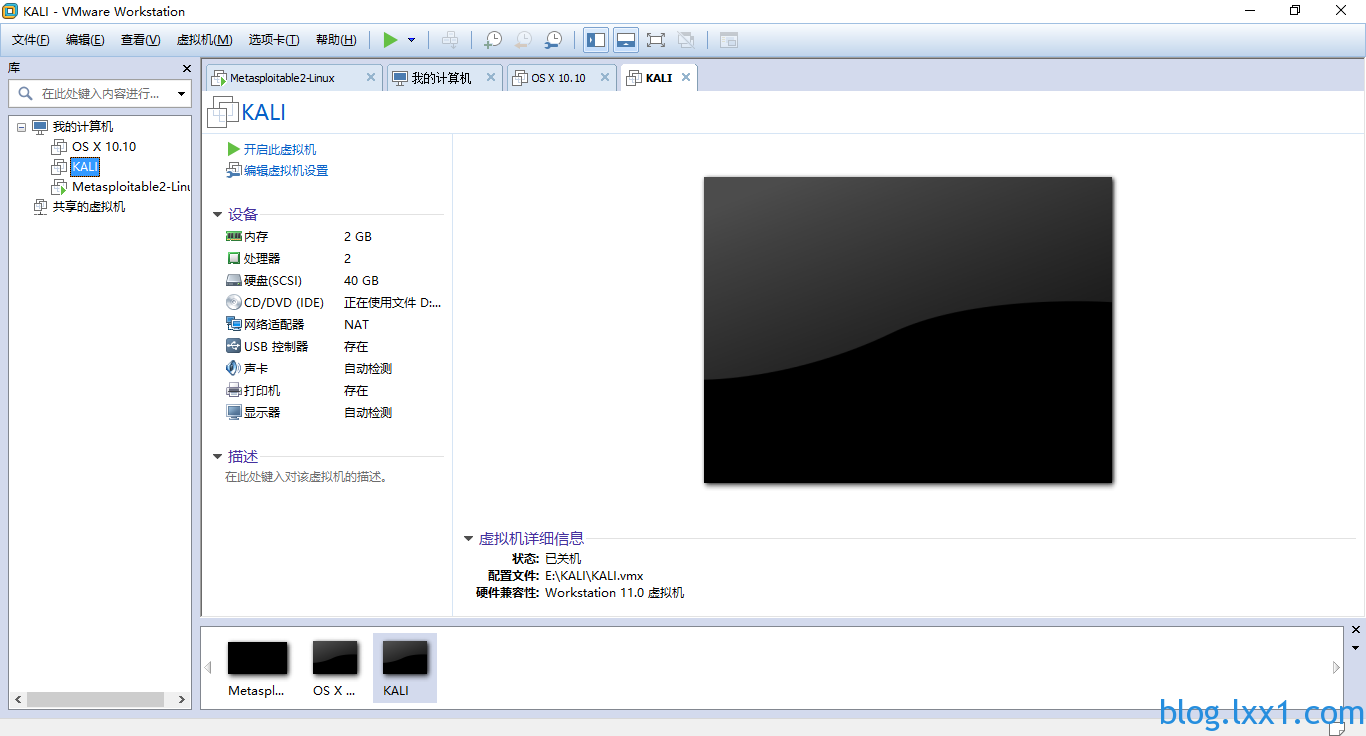Click the thumbnail bar right scroll arrow
Screen dimensions: 1366x736
point(1336,667)
